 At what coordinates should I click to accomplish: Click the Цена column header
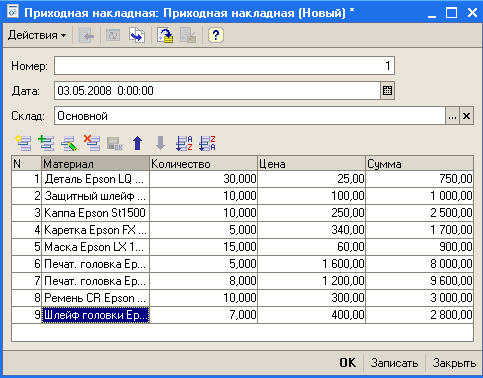click(x=311, y=164)
